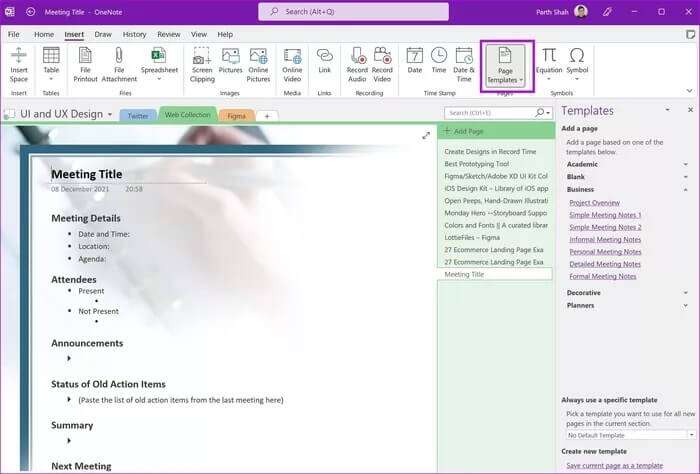Insert Online Pictures
The height and width of the screenshot is (474, 700).
pyautogui.click(x=258, y=65)
